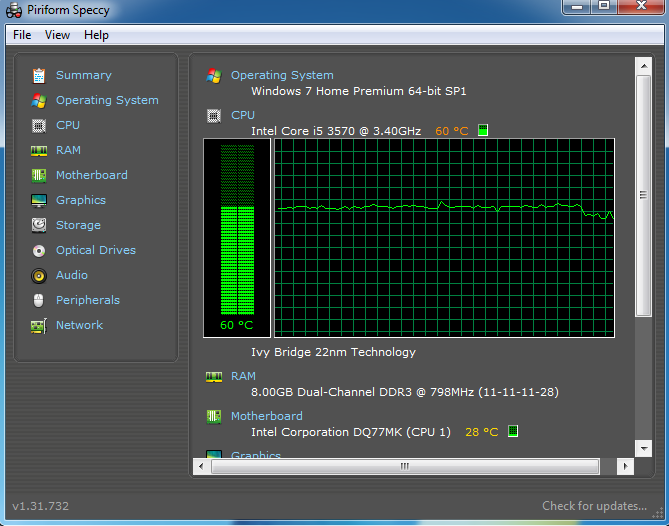Click the Operating System Windows flag sidebar icon
Image resolution: width=669 pixels, height=526 pixels.
39,101
